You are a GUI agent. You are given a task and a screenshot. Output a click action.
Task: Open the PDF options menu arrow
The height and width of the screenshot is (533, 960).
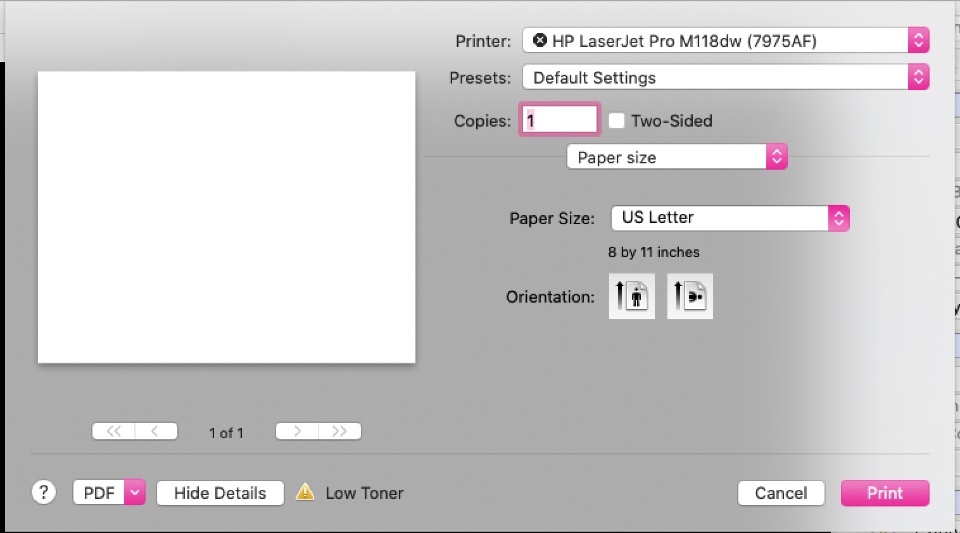[x=136, y=492]
